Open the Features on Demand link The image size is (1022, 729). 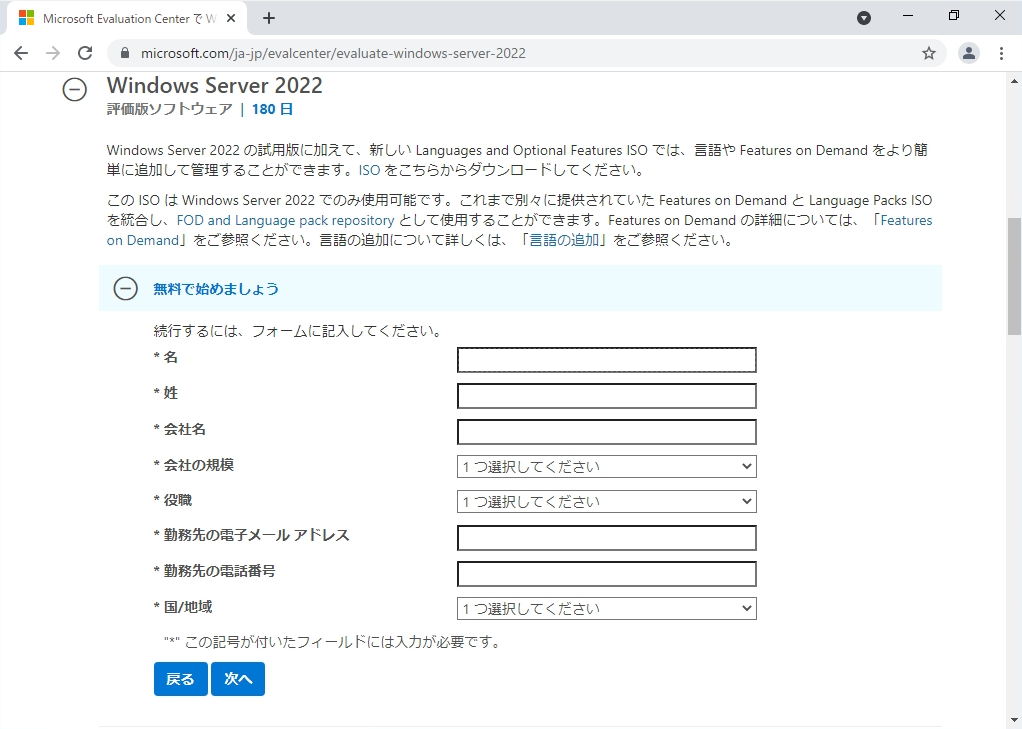[907, 220]
